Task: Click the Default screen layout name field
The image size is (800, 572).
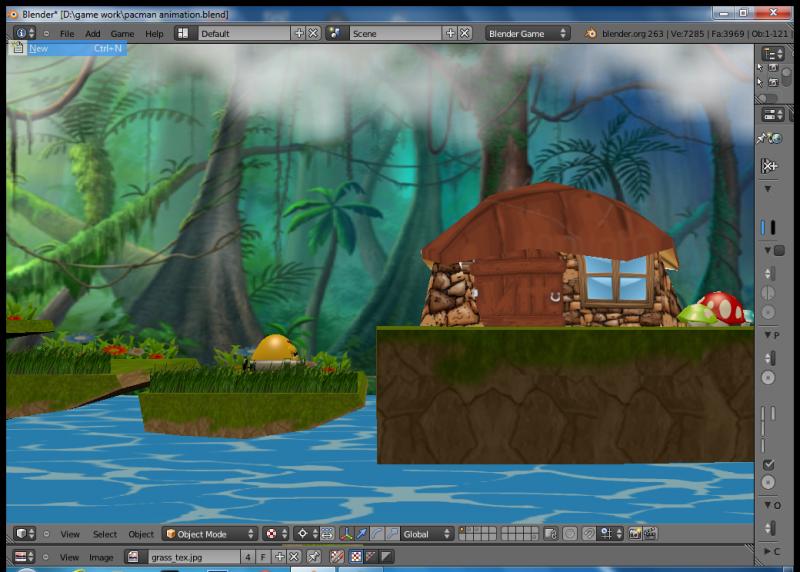Action: click(x=244, y=33)
